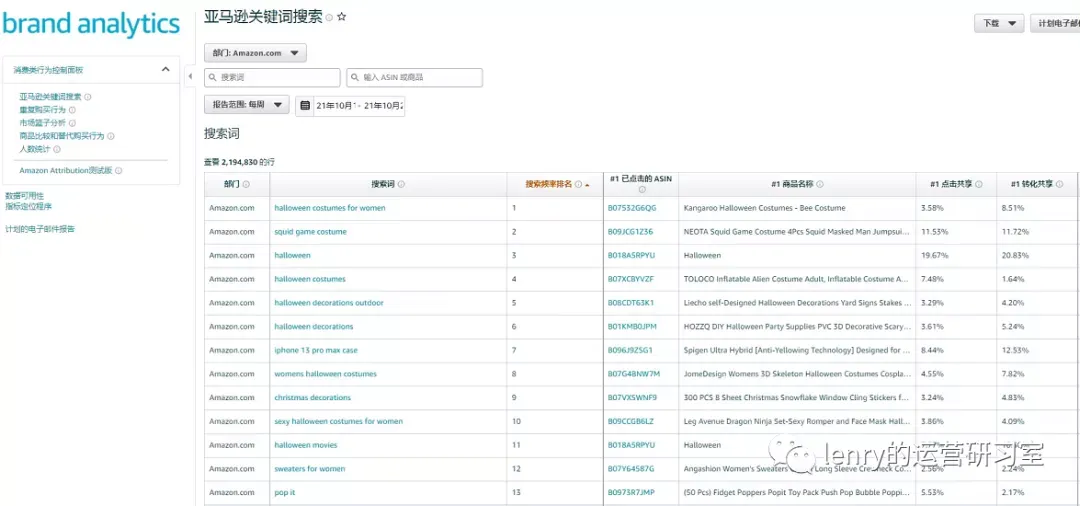1080x506 pixels.
Task: Click info icon beside 商品比较和替代购买行为
Action: click(x=111, y=136)
